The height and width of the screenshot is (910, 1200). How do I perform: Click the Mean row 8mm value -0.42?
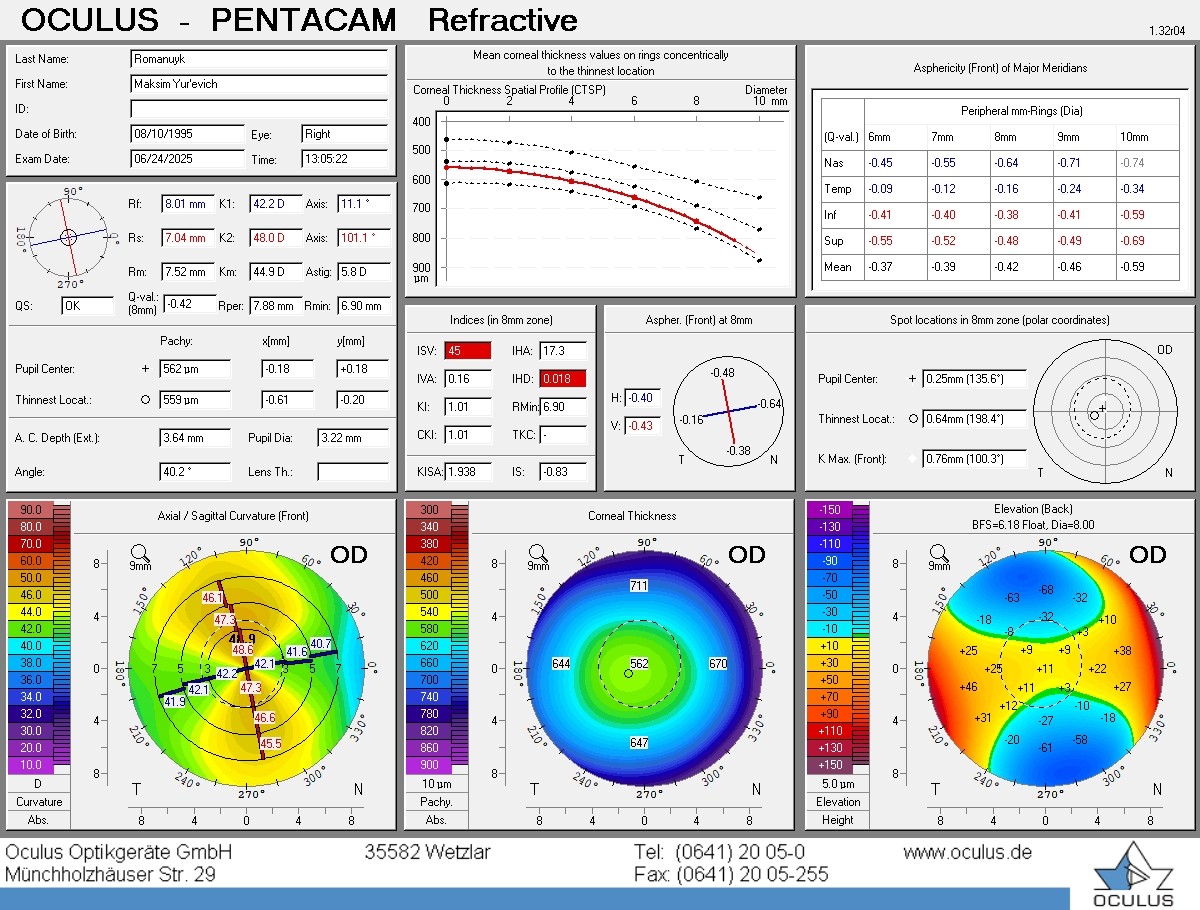point(1006,267)
